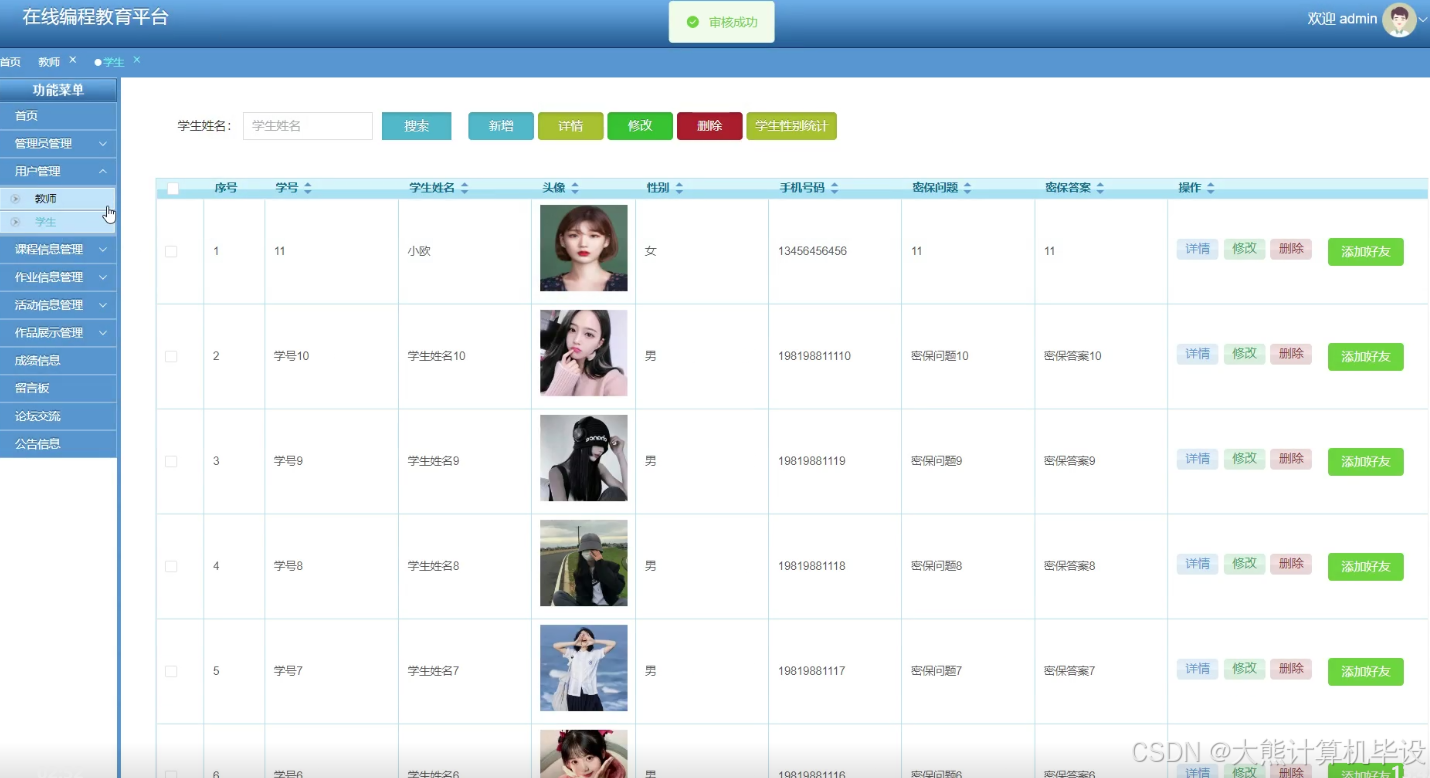Viewport: 1430px width, 778px height.
Task: Expand the 管理员管理 menu
Action: point(58,144)
